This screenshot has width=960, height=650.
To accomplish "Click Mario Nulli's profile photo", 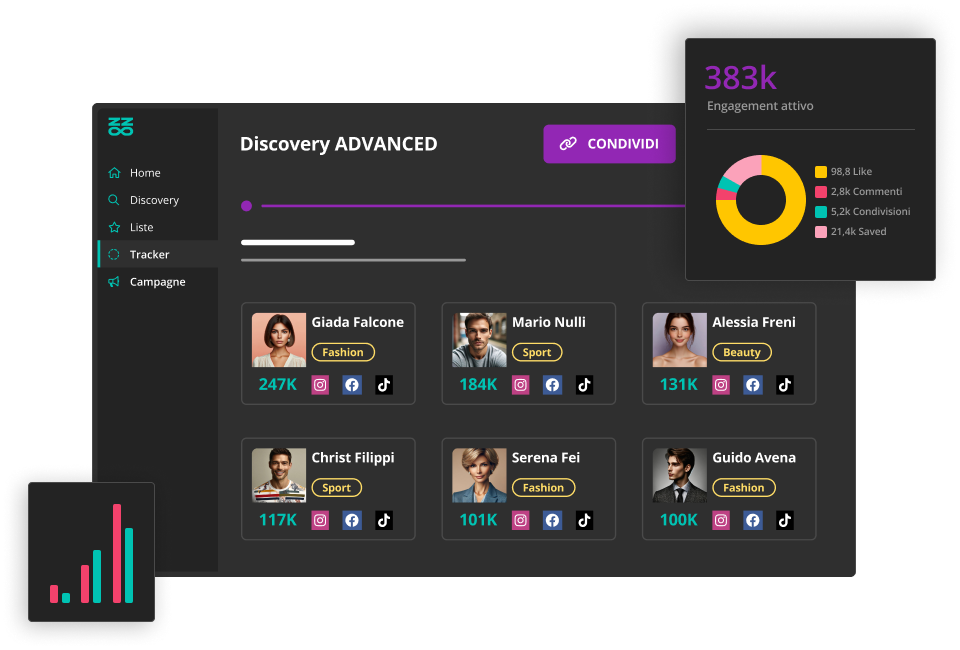I will coord(479,340).
